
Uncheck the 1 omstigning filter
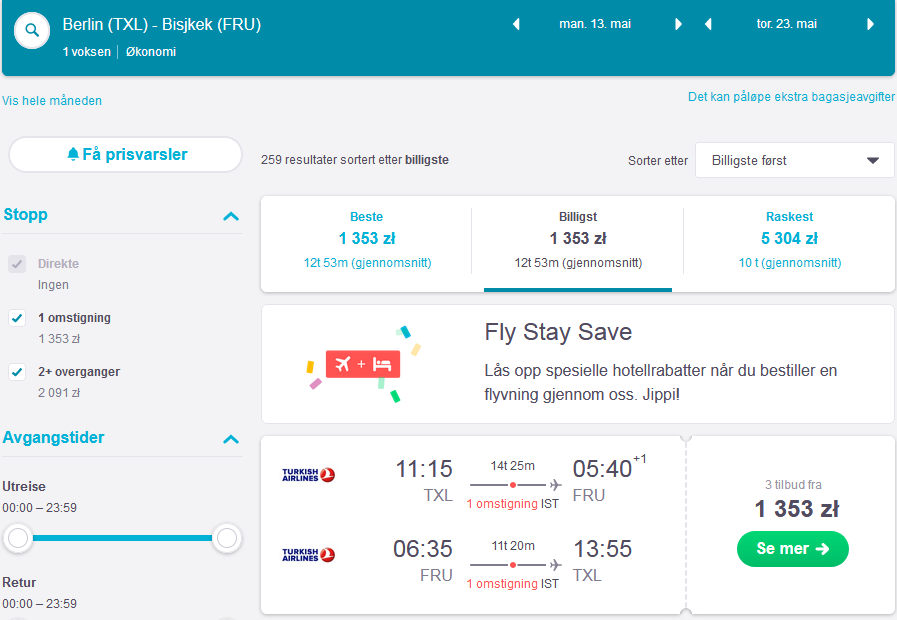click(x=17, y=318)
